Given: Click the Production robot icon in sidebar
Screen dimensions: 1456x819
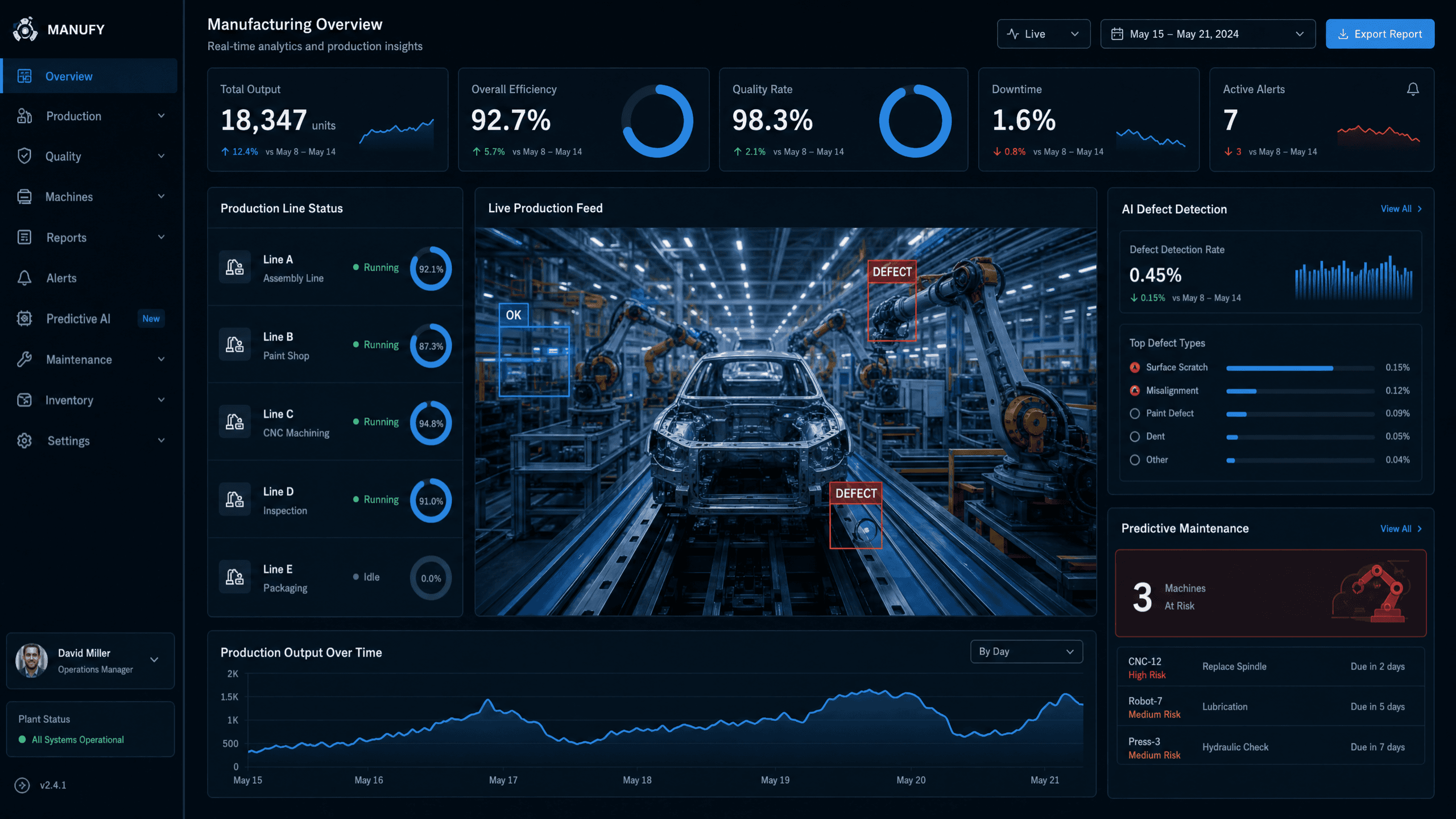Looking at the screenshot, I should click(x=24, y=116).
